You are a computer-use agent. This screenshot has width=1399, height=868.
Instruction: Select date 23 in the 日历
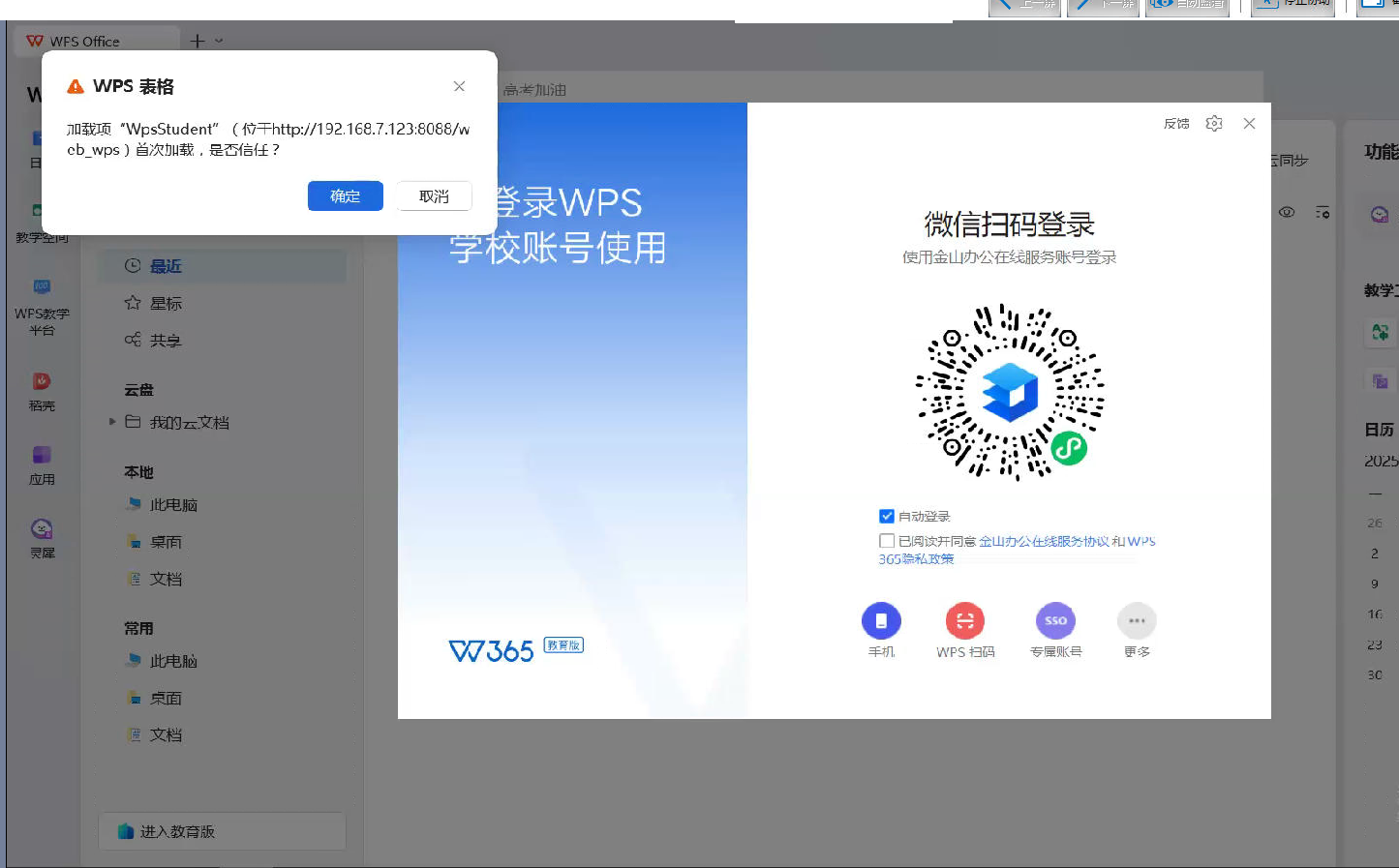coord(1375,644)
